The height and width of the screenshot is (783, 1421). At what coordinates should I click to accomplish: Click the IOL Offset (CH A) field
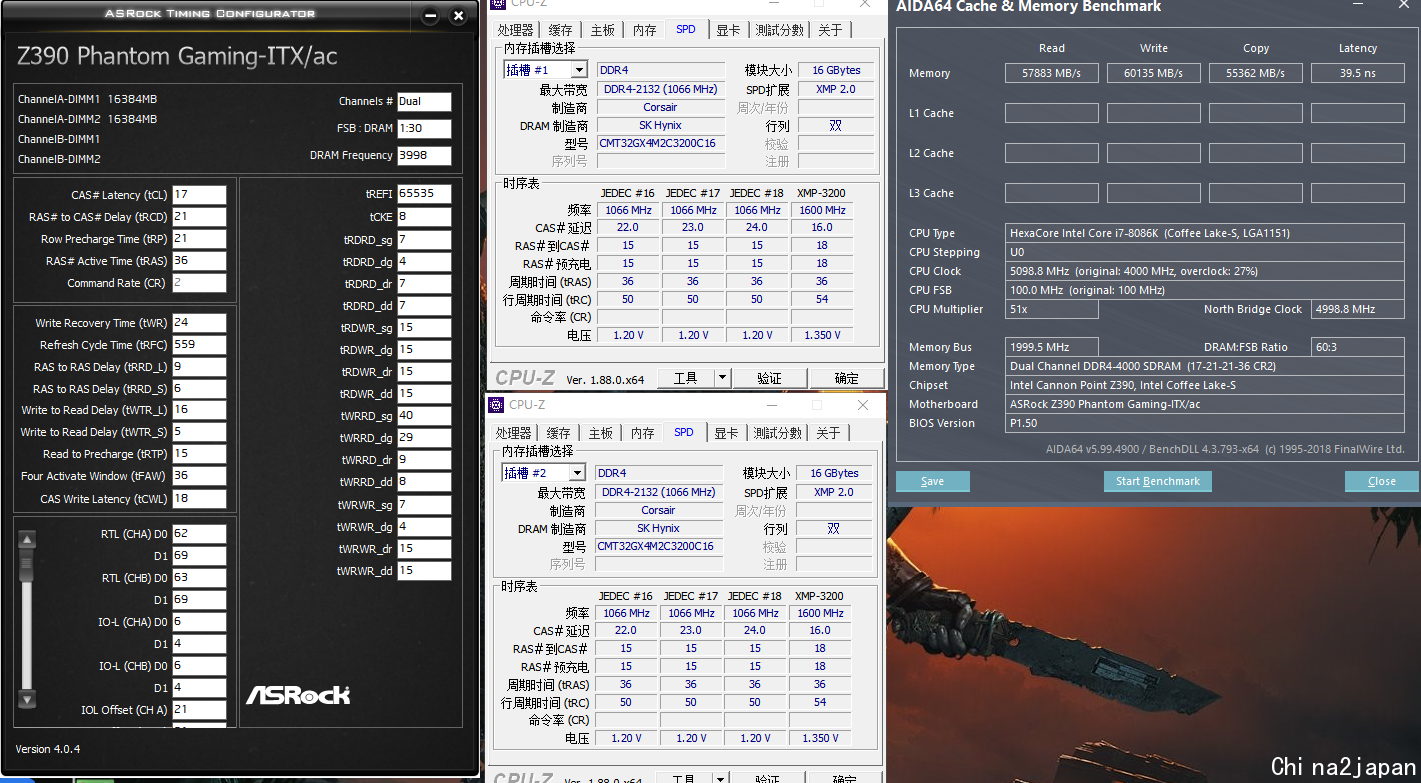[199, 710]
